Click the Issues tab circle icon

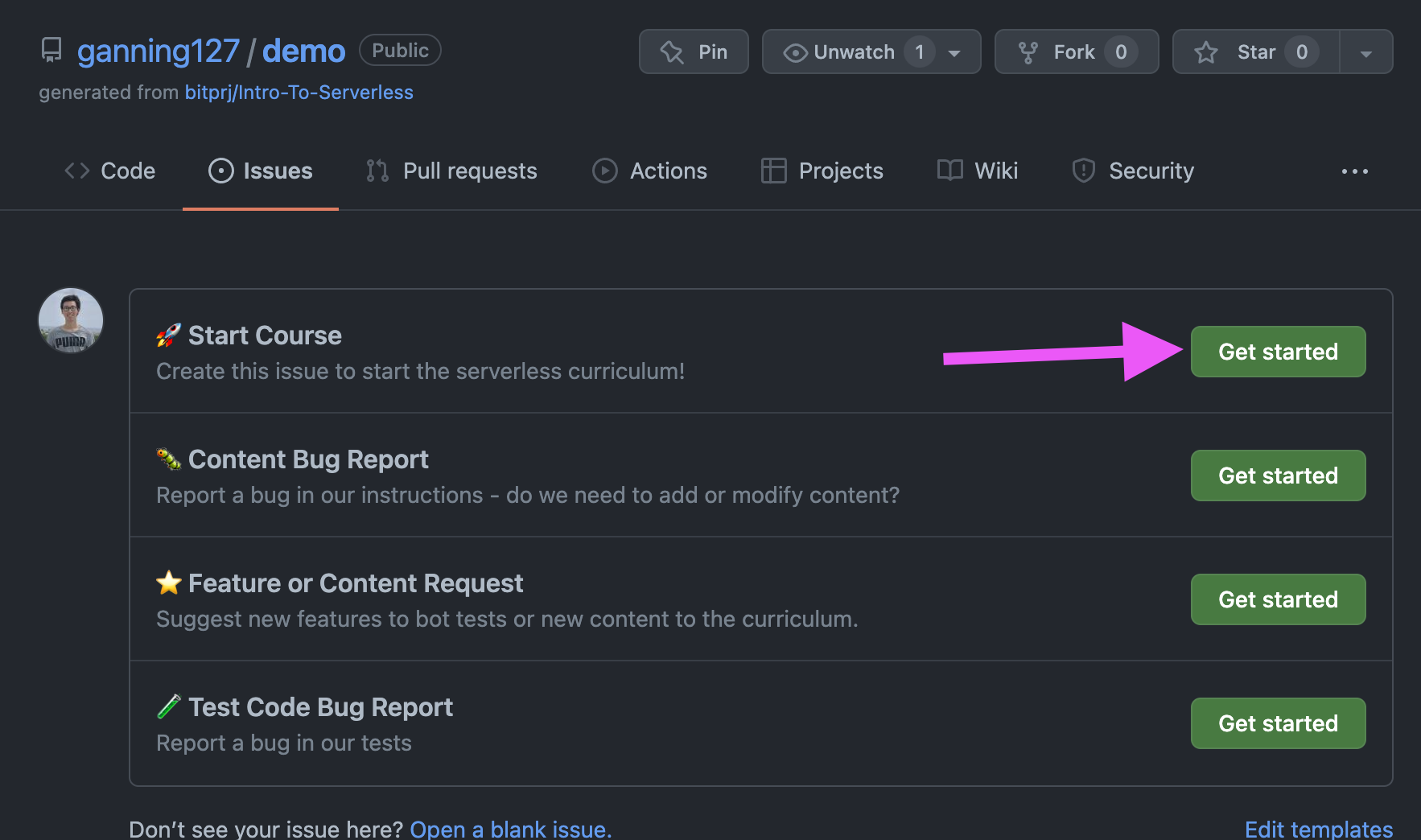coord(221,171)
